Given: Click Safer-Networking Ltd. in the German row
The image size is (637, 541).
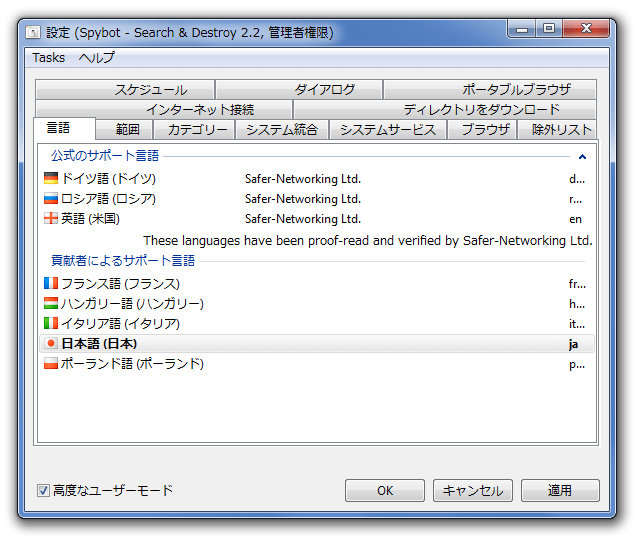Looking at the screenshot, I should click(x=303, y=179).
